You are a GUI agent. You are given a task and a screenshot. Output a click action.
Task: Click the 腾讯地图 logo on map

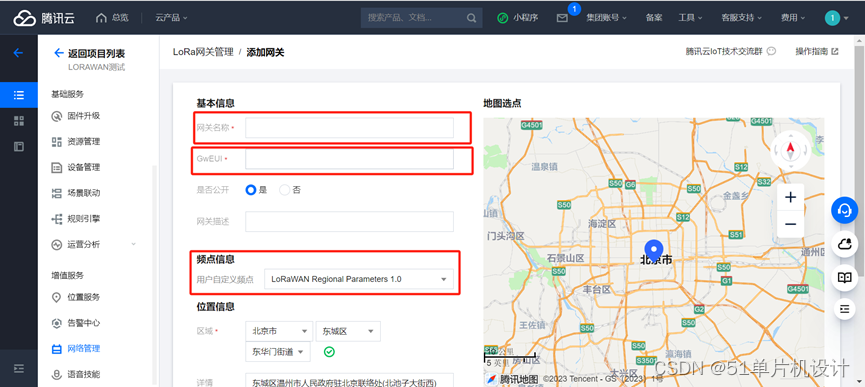[512, 379]
